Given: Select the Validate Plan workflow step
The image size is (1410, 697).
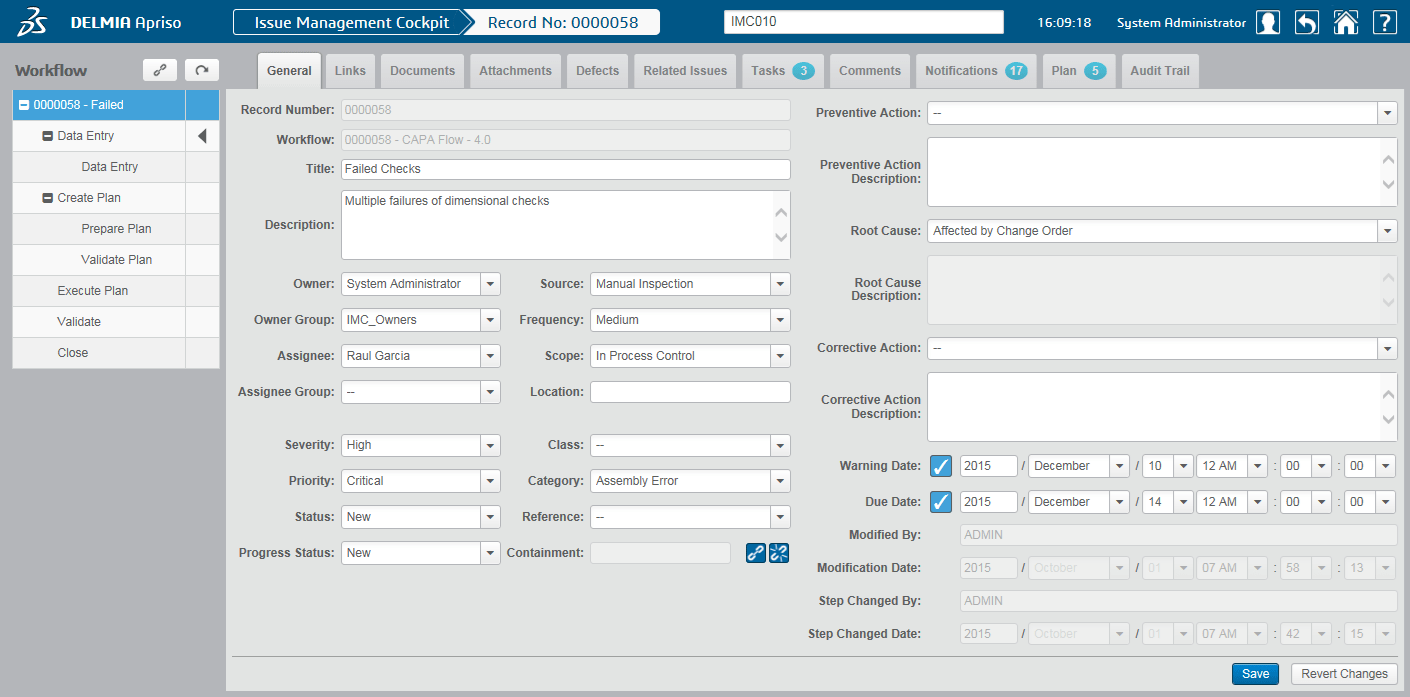Looking at the screenshot, I should [116, 260].
